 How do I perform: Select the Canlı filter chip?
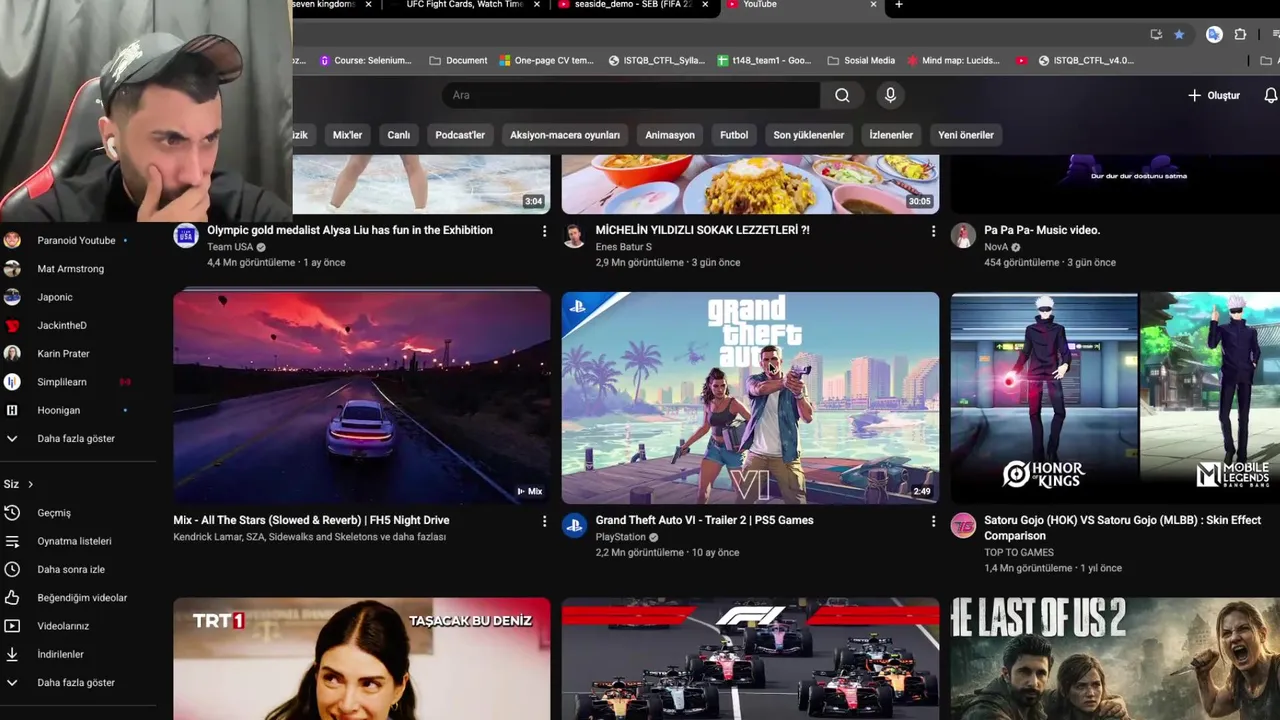click(399, 135)
